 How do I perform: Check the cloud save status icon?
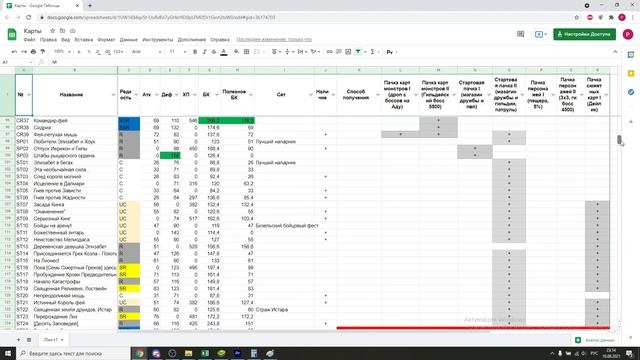click(x=73, y=31)
